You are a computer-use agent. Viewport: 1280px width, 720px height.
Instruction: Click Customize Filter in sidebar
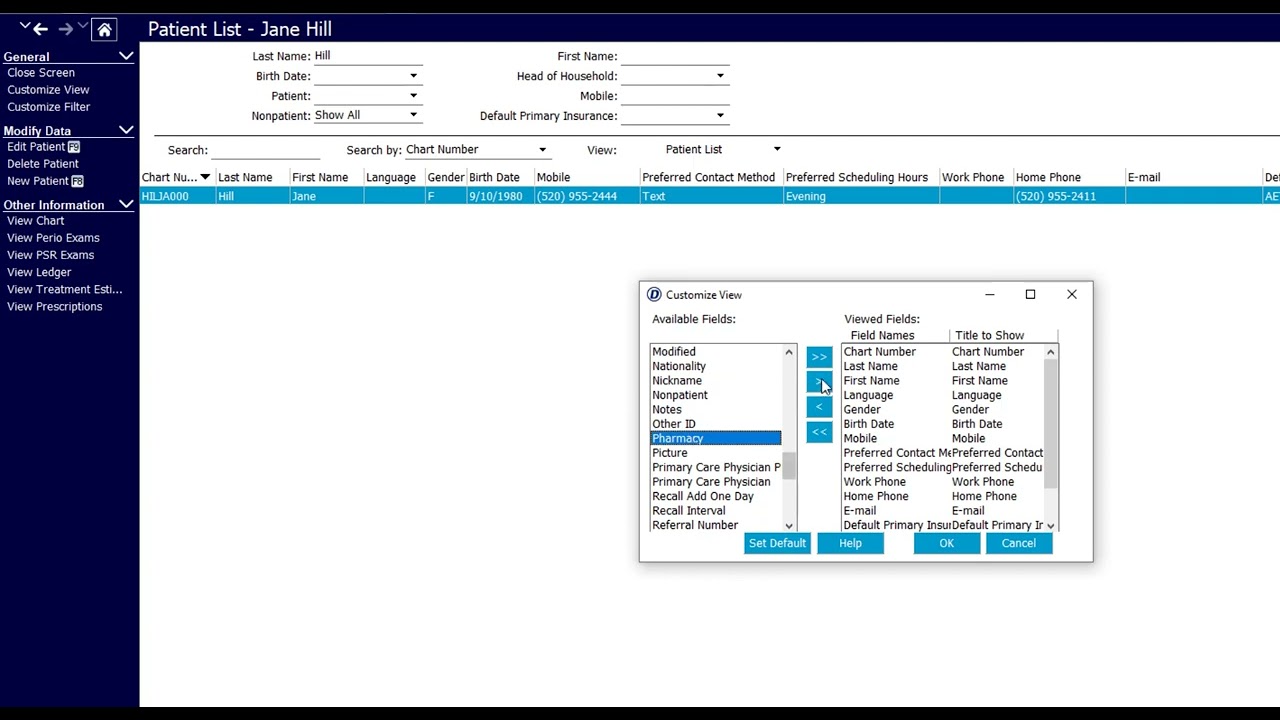pyautogui.click(x=49, y=107)
